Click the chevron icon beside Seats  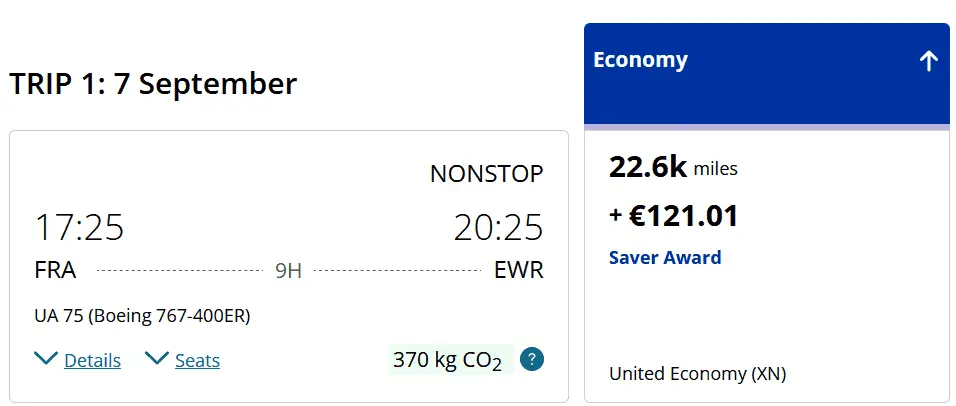pos(157,359)
